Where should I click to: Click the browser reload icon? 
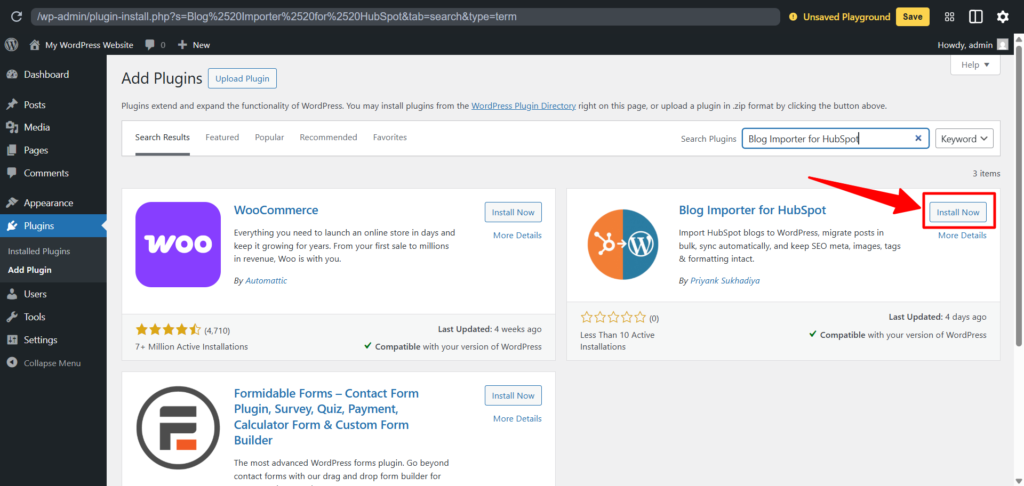[16, 17]
